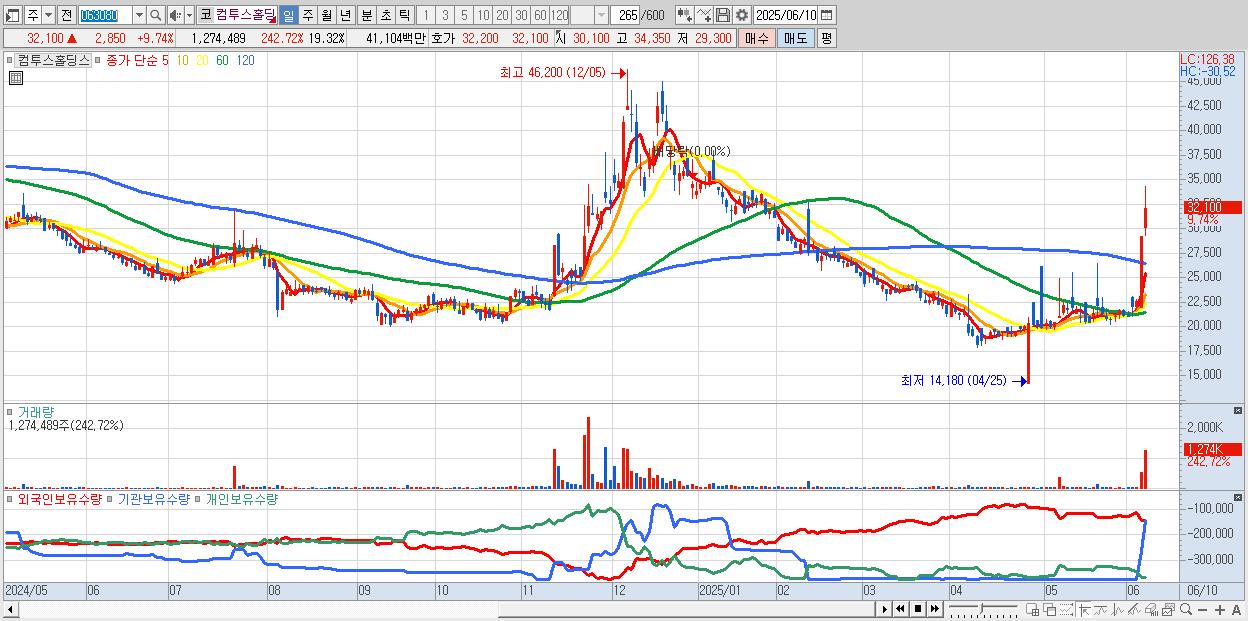Image resolution: width=1248 pixels, height=621 pixels.
Task: Click the 매도 sell button
Action: pos(795,38)
